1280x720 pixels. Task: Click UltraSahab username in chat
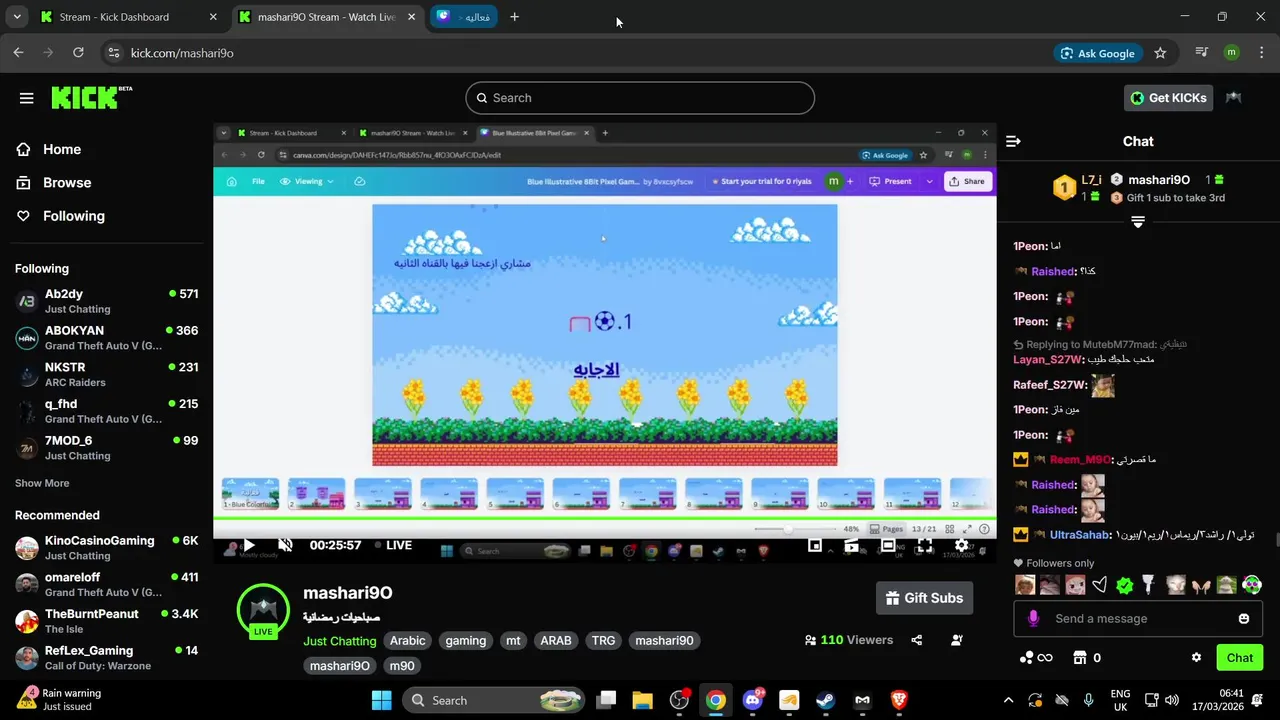(1079, 536)
